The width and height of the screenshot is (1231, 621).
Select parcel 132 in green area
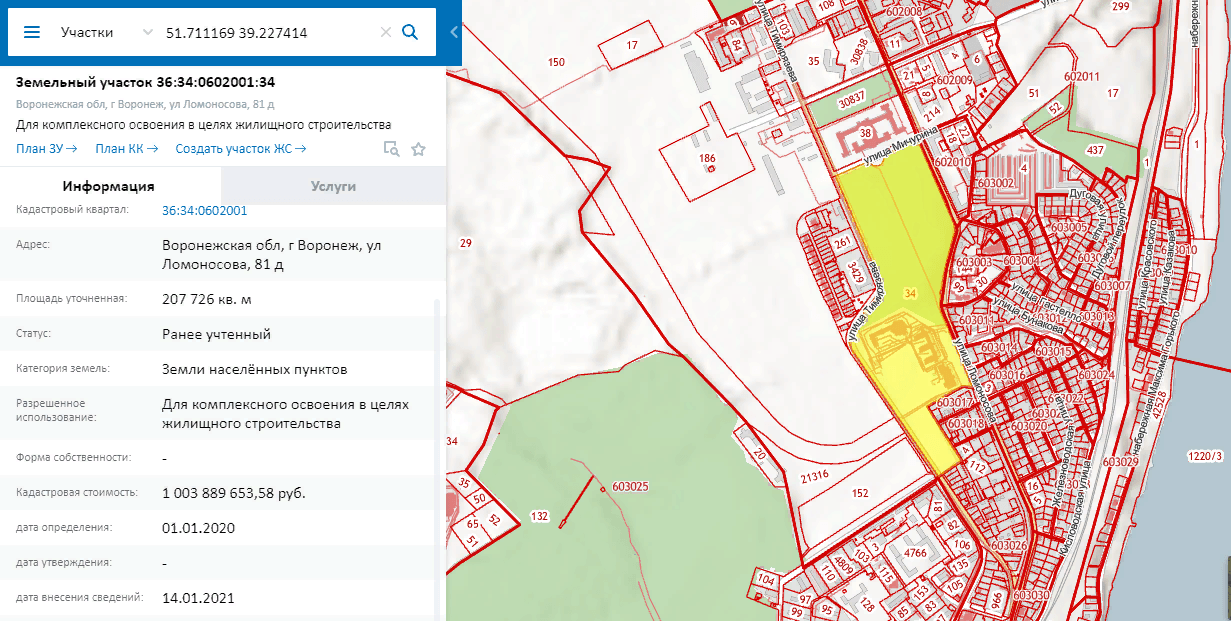click(540, 516)
